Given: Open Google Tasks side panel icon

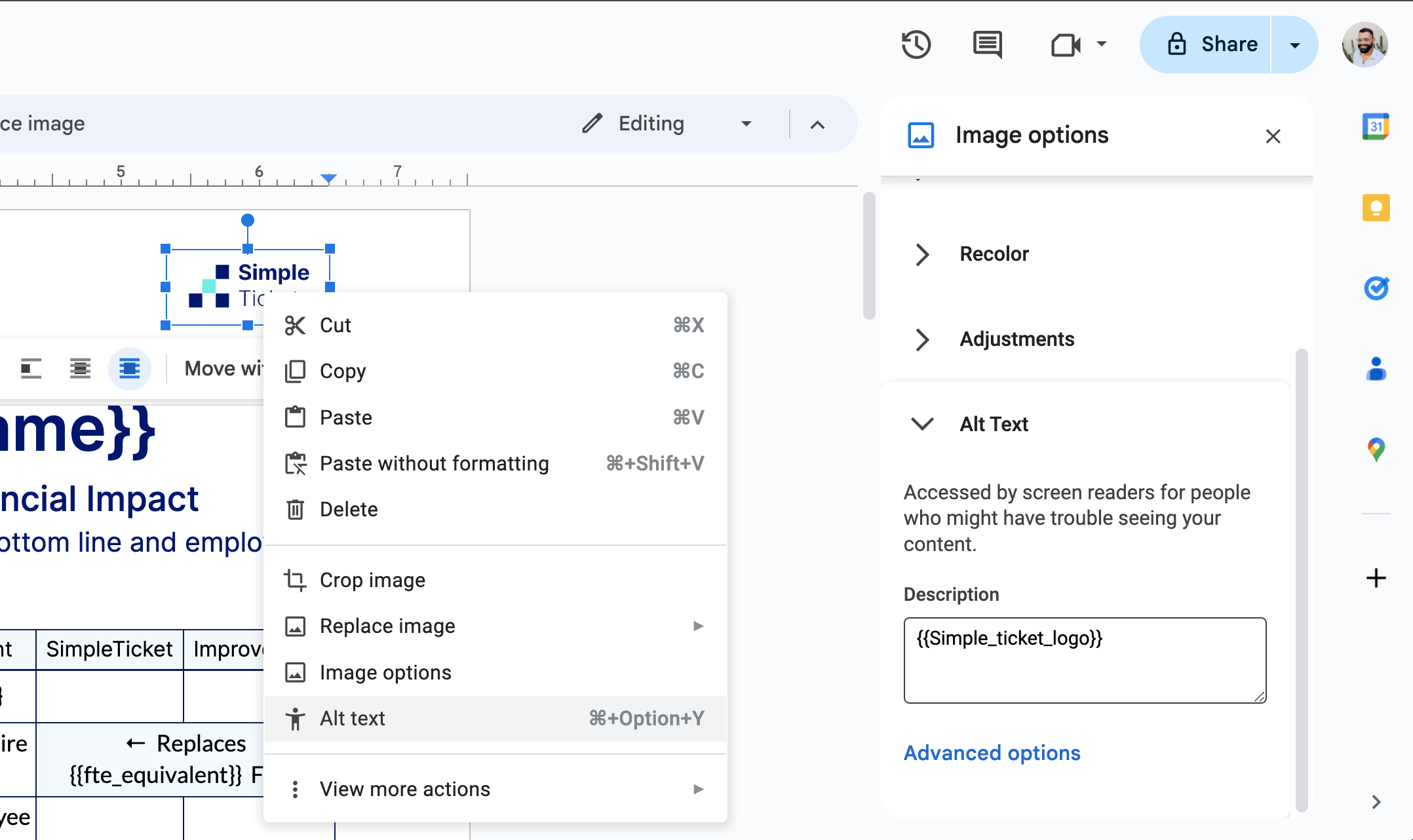Looking at the screenshot, I should pyautogui.click(x=1376, y=288).
